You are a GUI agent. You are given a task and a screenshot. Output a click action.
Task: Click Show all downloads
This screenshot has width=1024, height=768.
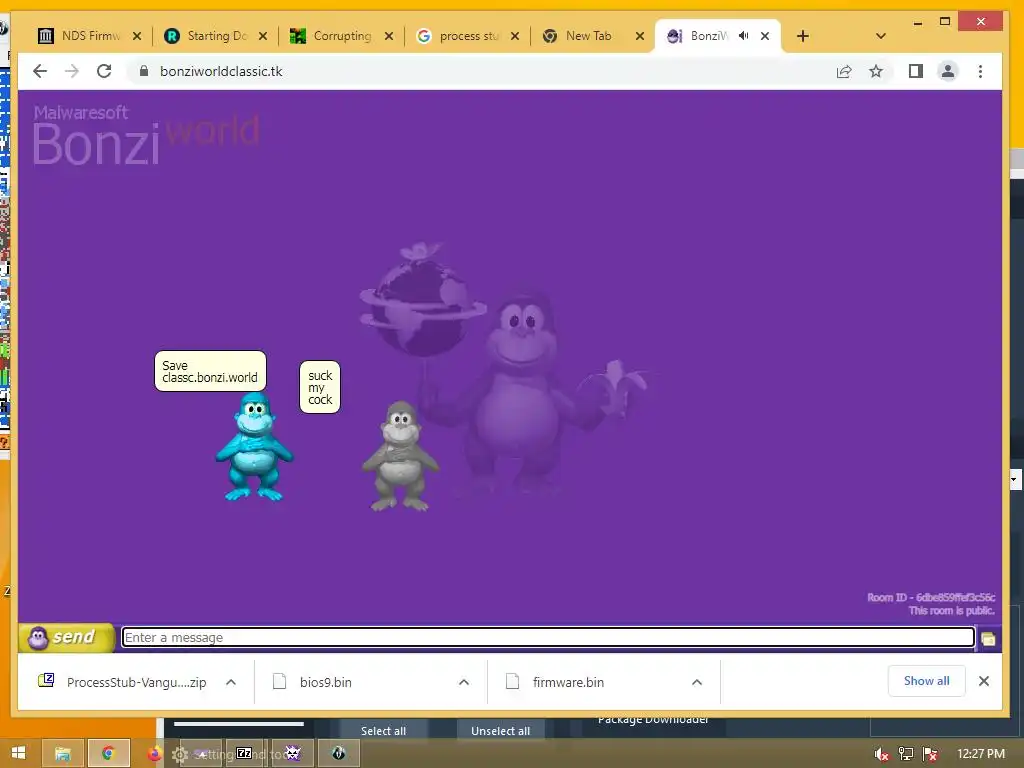926,681
